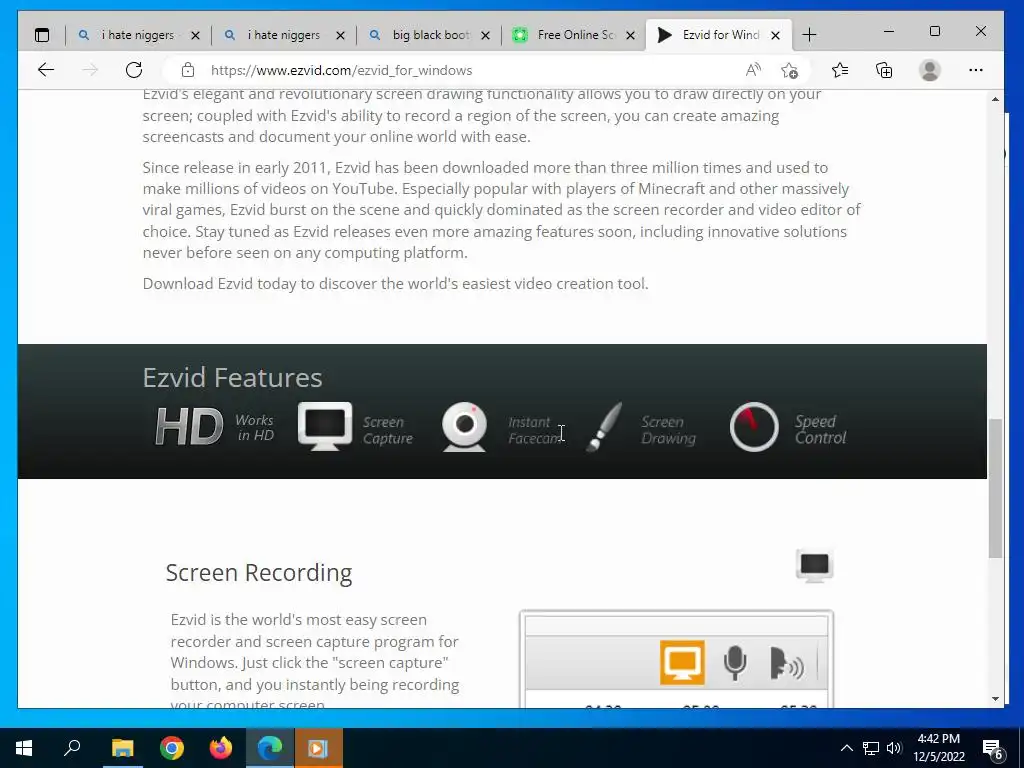The width and height of the screenshot is (1024, 768).
Task: Close the Free Online Sc tab
Action: 630,35
